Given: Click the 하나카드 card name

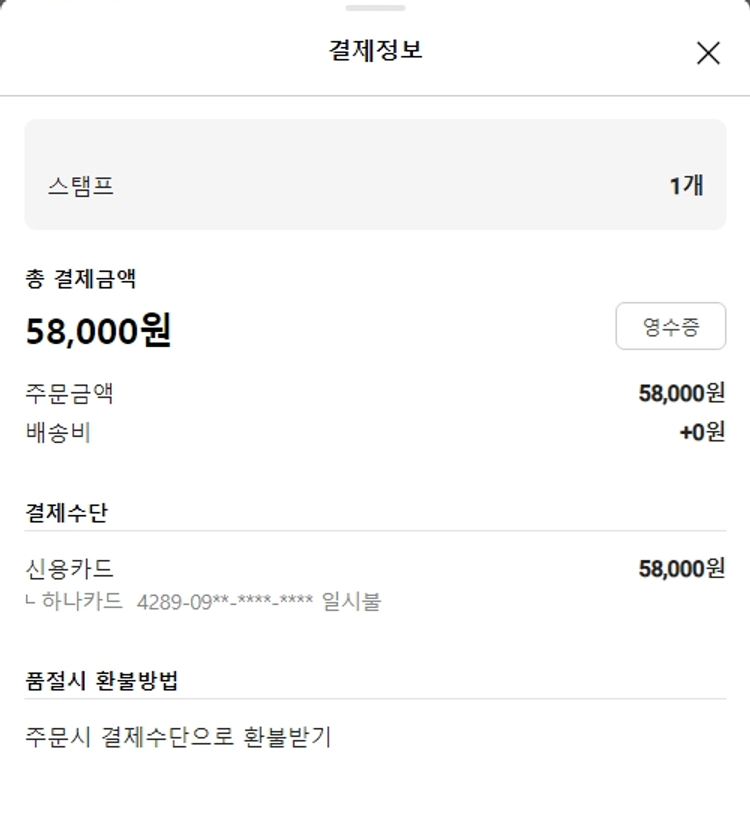Looking at the screenshot, I should (x=82, y=602).
